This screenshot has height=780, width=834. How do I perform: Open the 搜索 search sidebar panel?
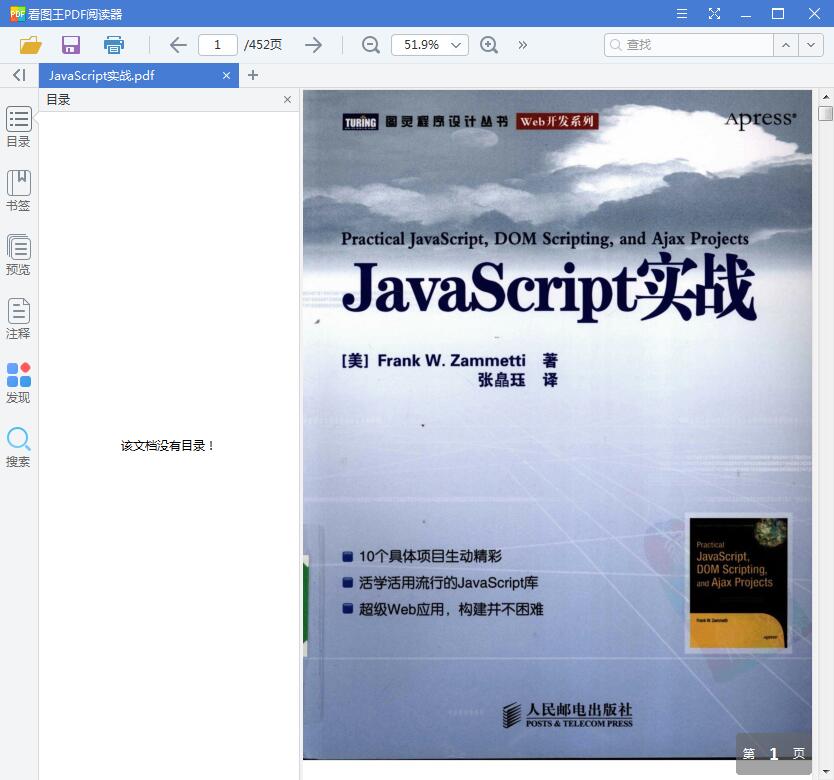click(x=18, y=447)
